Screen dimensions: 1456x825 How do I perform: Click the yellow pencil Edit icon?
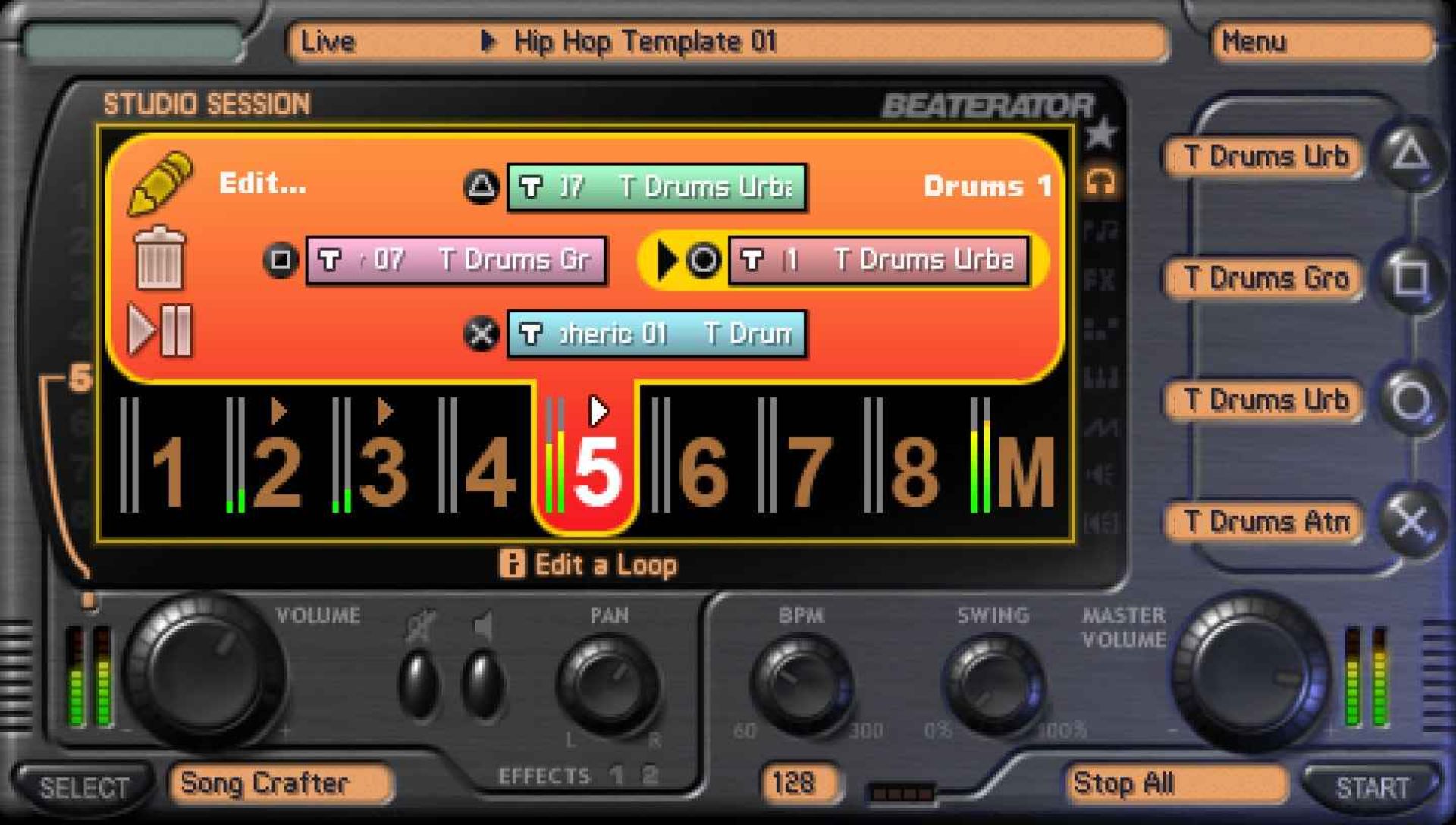[x=160, y=182]
